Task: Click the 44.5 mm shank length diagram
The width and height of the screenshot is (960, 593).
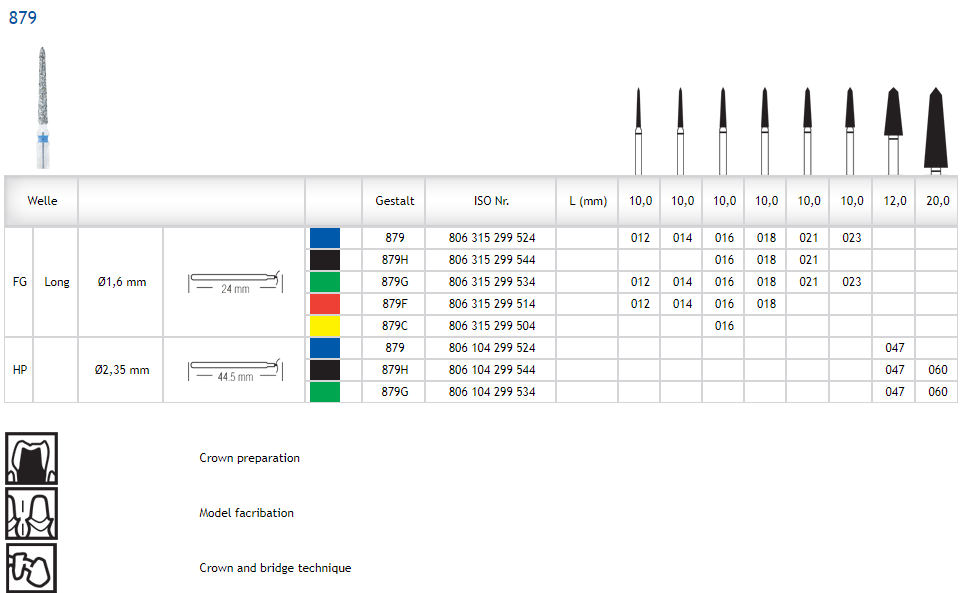Action: coord(233,370)
